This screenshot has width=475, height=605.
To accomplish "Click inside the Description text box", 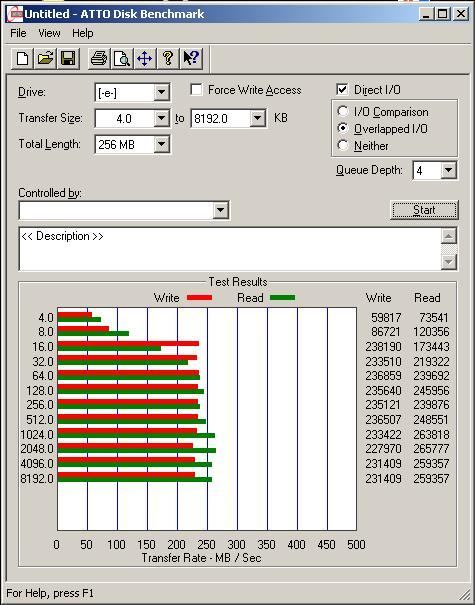I will 230,249.
